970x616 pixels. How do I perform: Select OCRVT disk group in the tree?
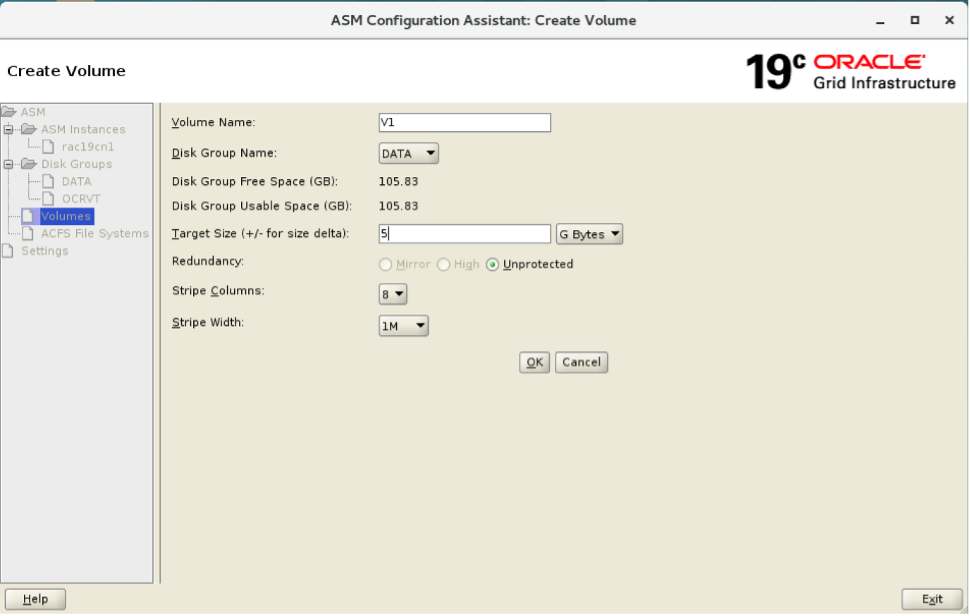coord(81,199)
